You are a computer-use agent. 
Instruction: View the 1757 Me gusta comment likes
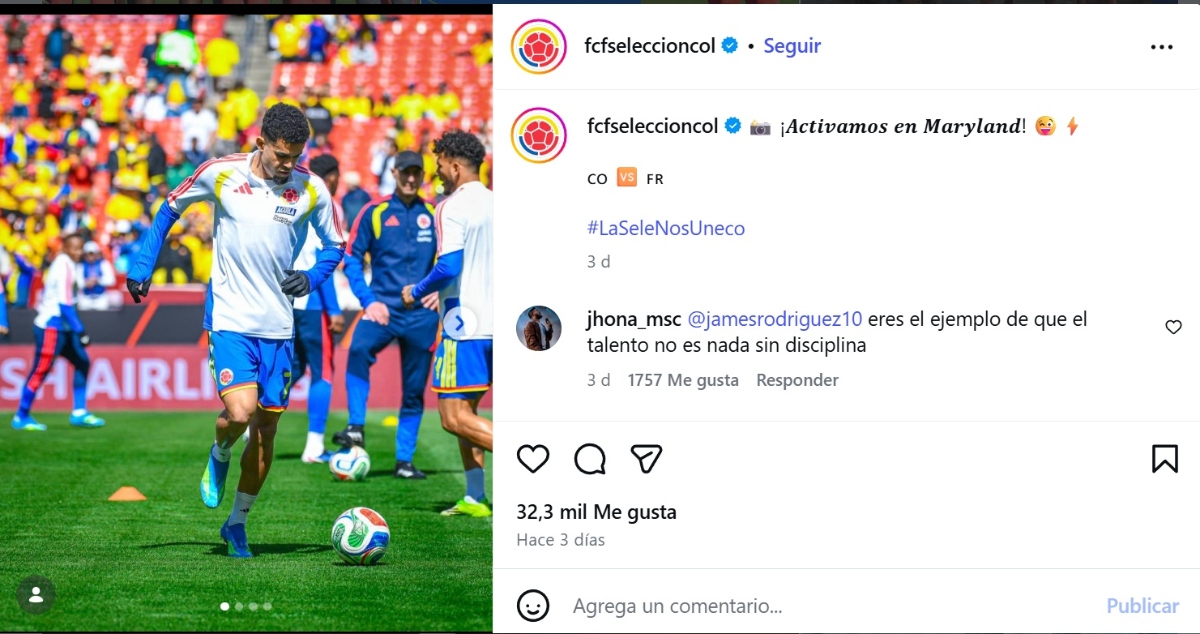(683, 380)
